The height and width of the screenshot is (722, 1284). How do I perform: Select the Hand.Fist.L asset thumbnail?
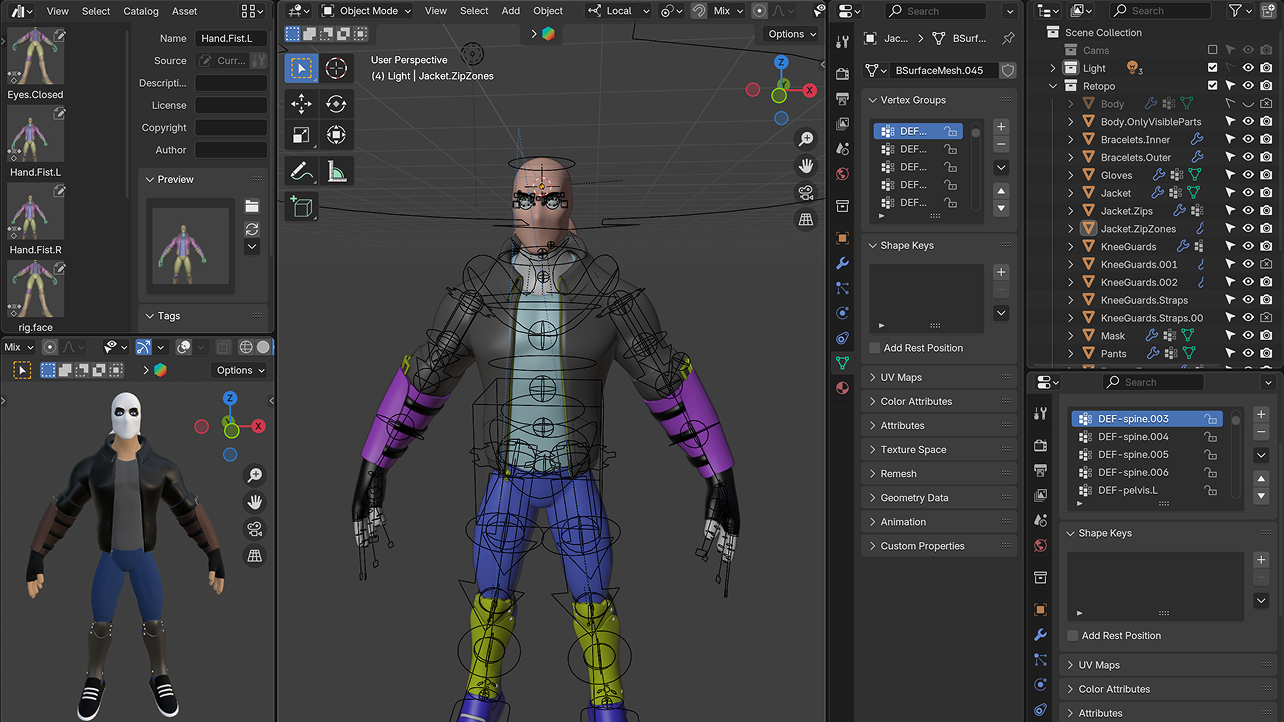pos(36,134)
